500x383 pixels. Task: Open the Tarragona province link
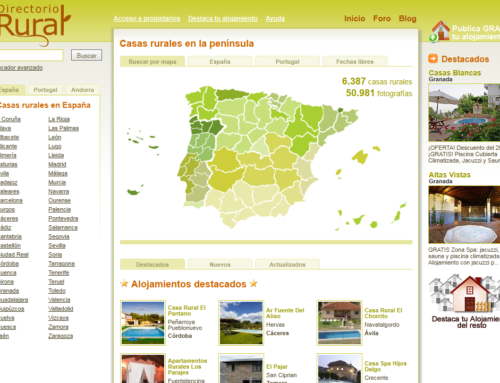coord(61,263)
